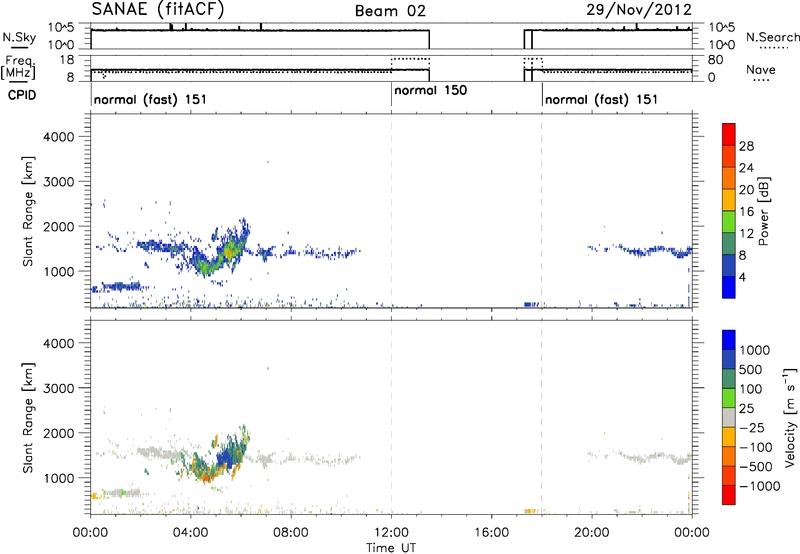This screenshot has height=554, width=800.
Task: Click the 08:00 time tick label
Action: click(291, 533)
